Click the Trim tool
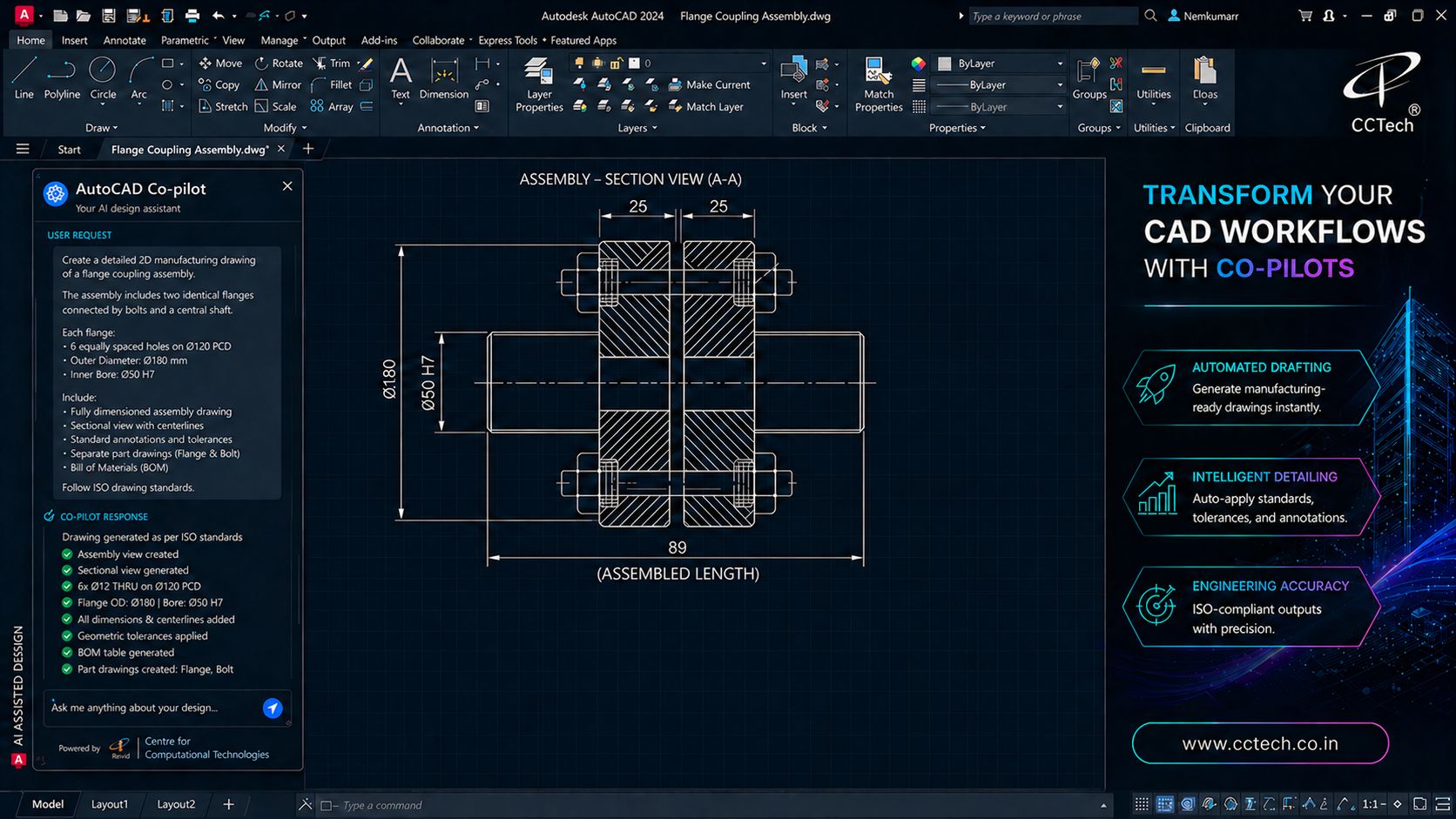 pos(332,63)
